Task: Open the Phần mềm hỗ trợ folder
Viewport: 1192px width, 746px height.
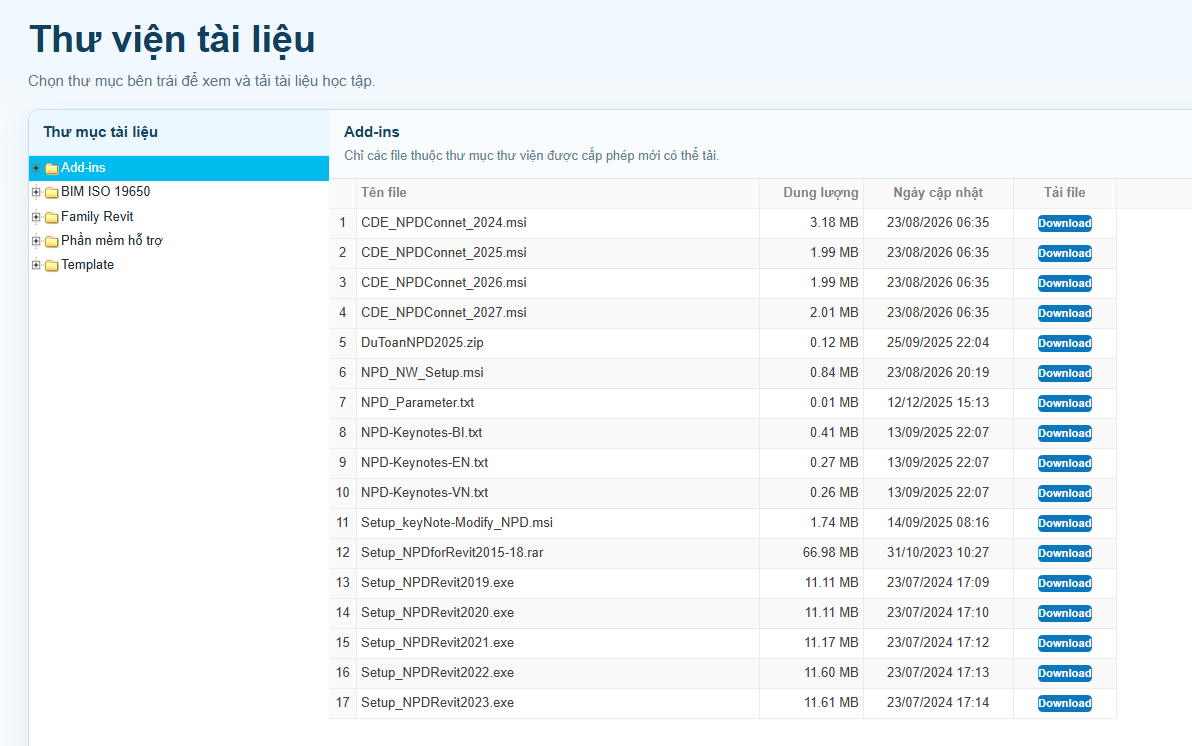Action: point(112,240)
